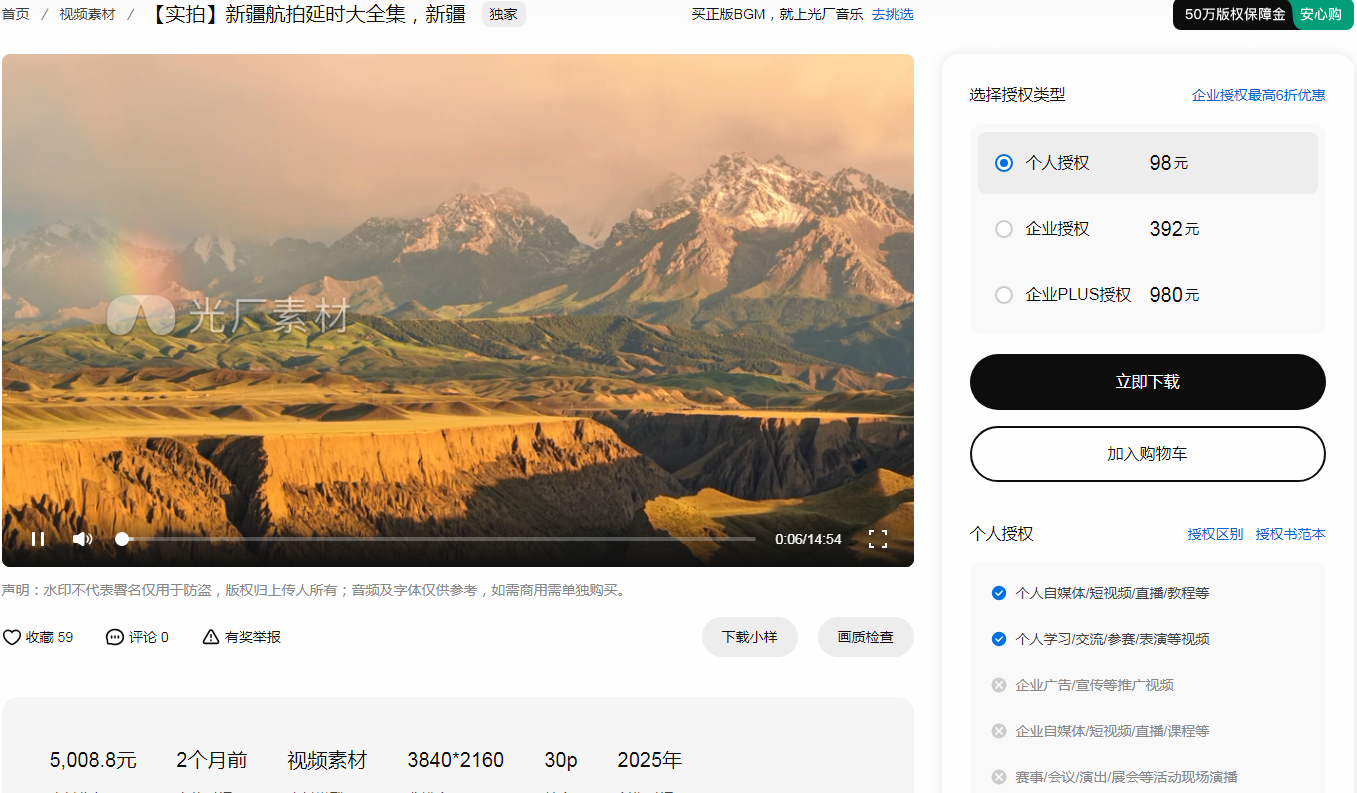The height and width of the screenshot is (793, 1357).
Task: Open 视频素材 breadcrumb link
Action: pyautogui.click(x=87, y=15)
